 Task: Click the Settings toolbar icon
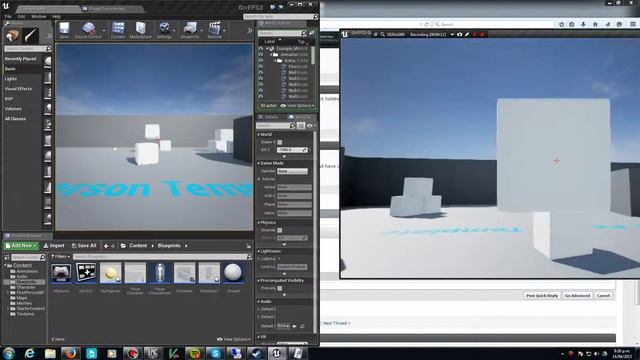[x=164, y=30]
